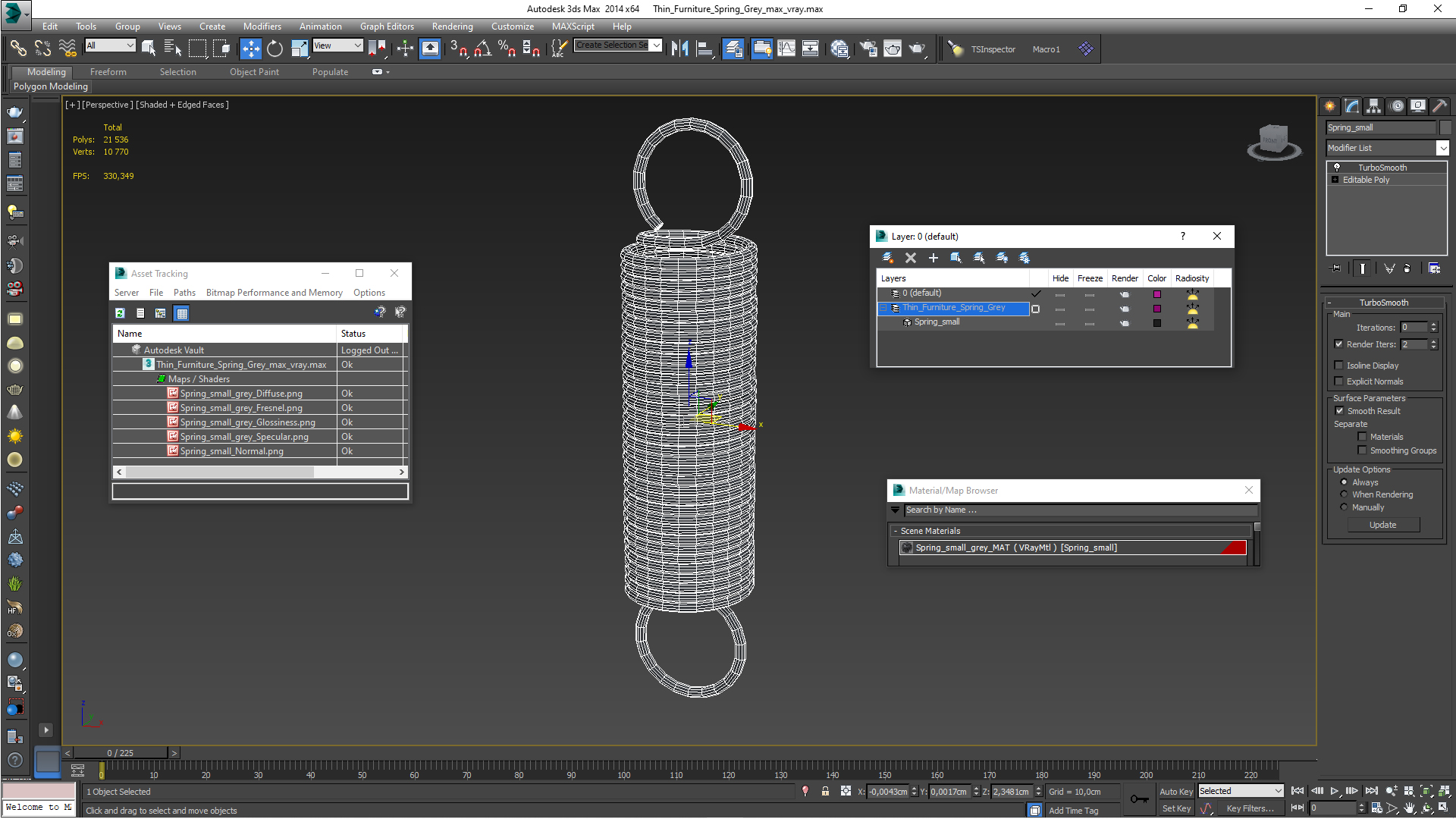The width and height of the screenshot is (1456, 819).
Task: Select the Manually update option
Action: point(1345,507)
